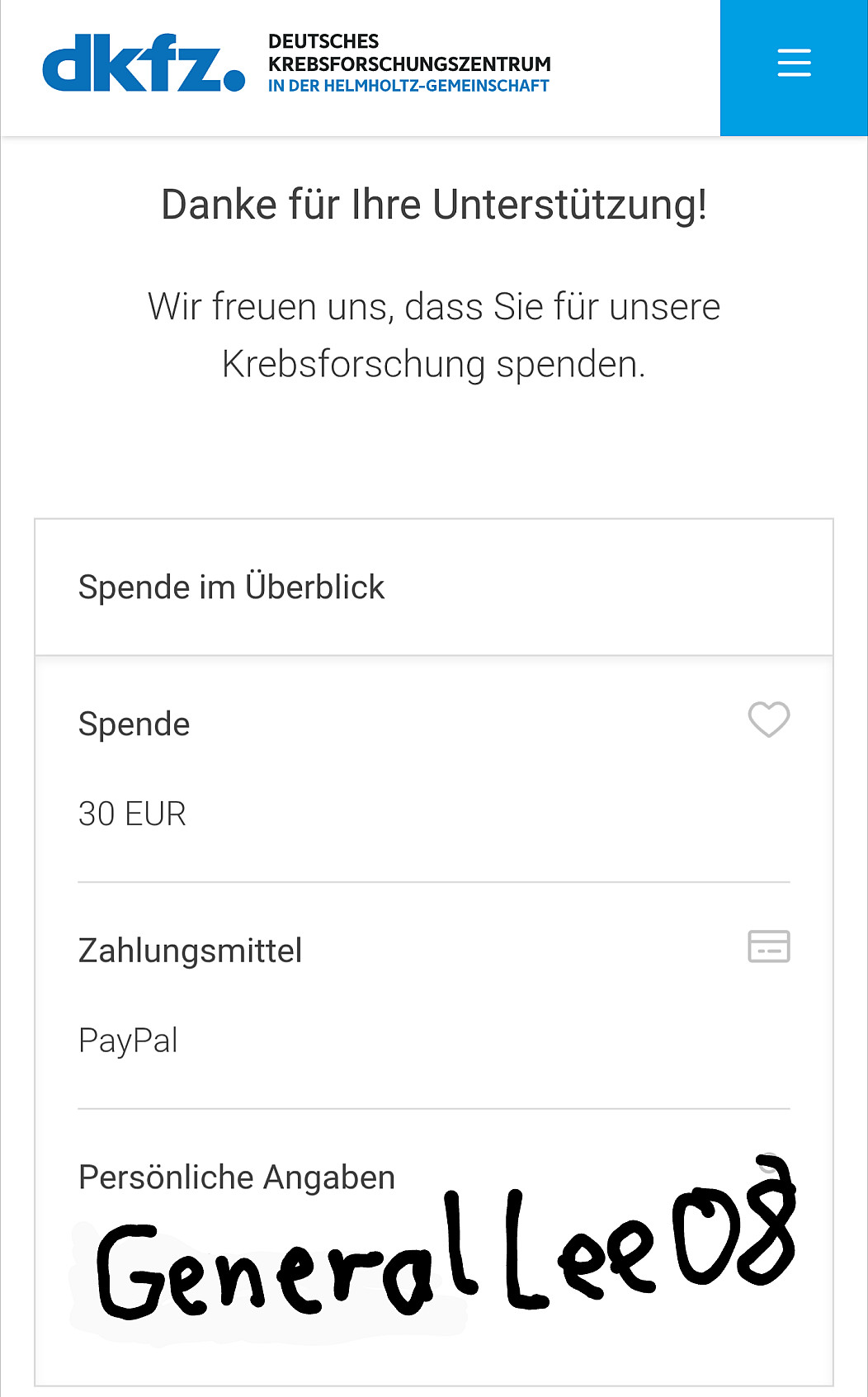Click the dkfz logo

tap(132, 63)
